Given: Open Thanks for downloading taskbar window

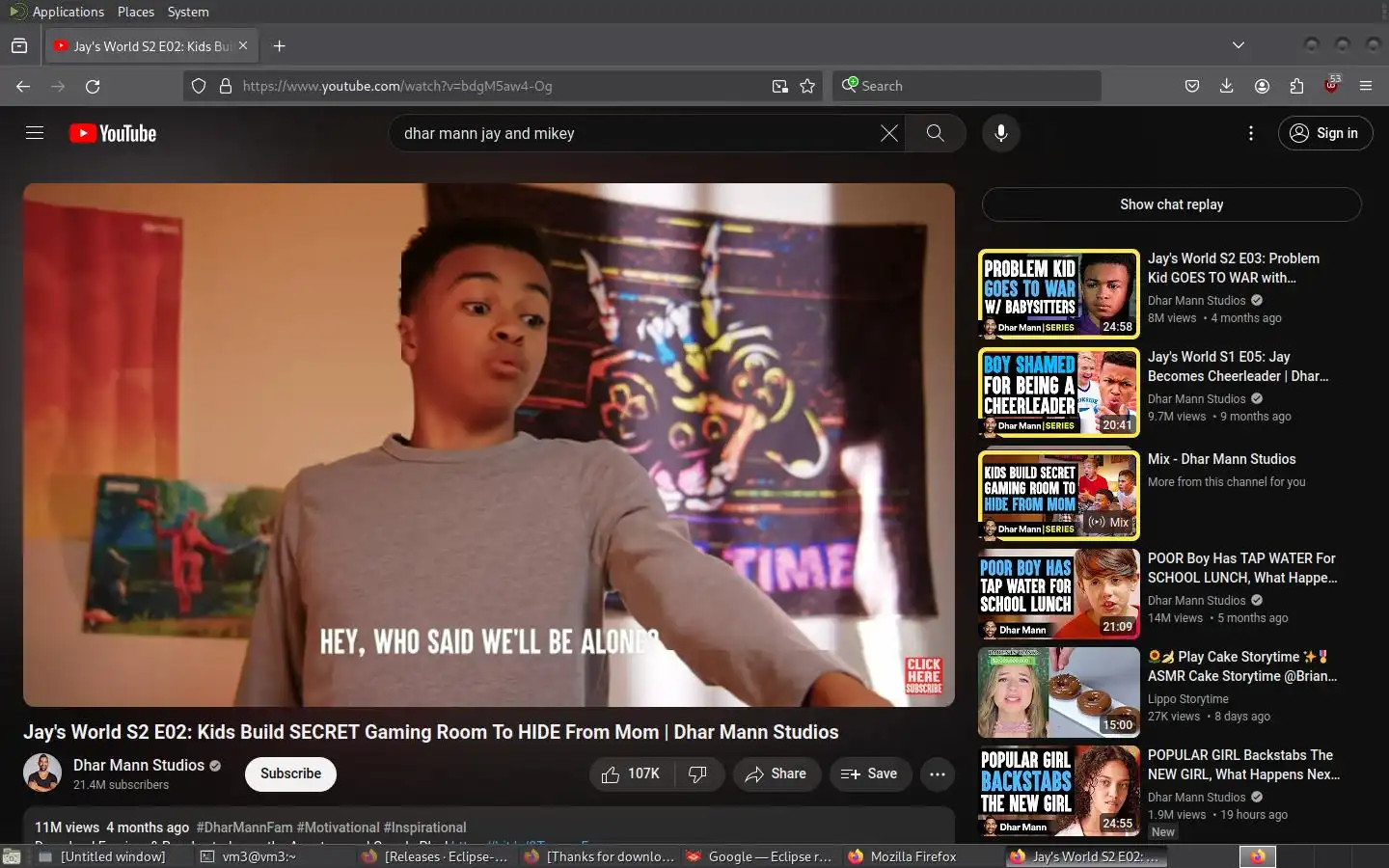Looking at the screenshot, I should point(597,856).
